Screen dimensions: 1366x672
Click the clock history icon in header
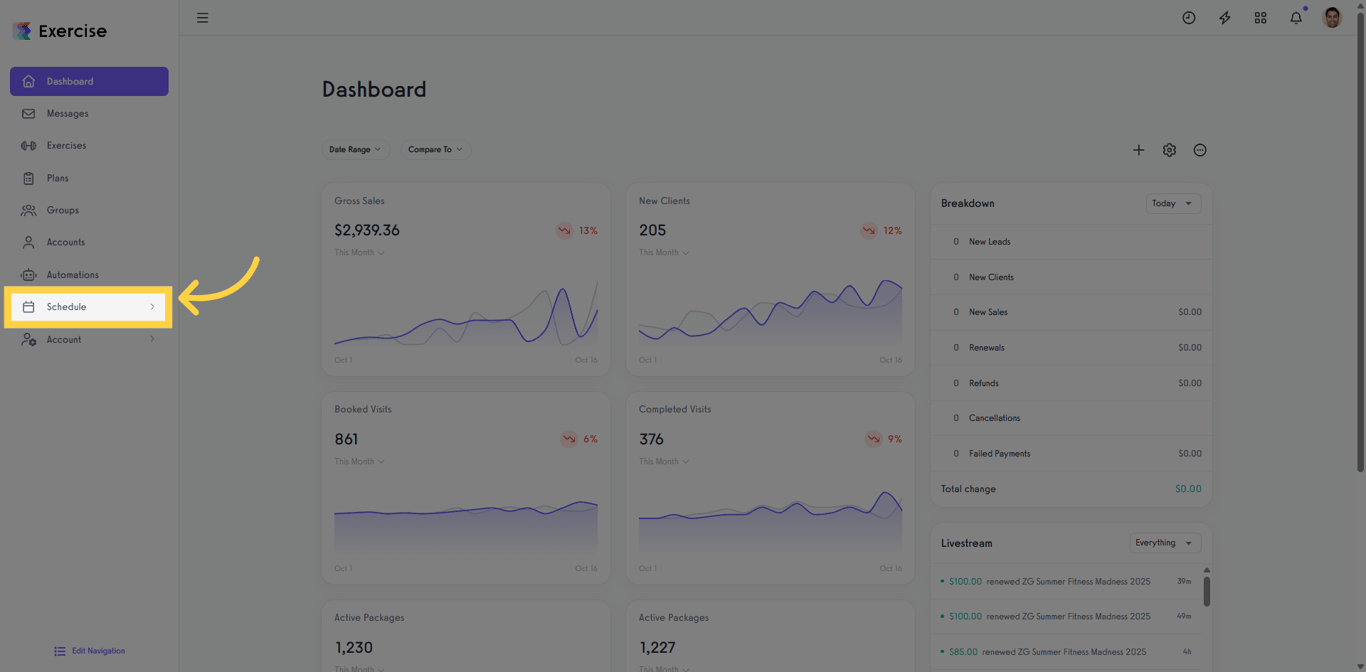(1188, 17)
